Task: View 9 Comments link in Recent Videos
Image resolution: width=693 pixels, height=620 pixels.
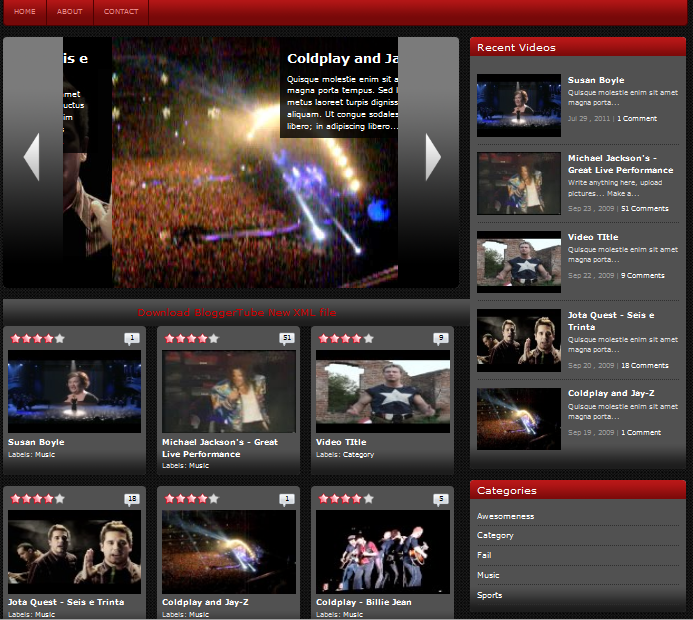Action: click(643, 275)
